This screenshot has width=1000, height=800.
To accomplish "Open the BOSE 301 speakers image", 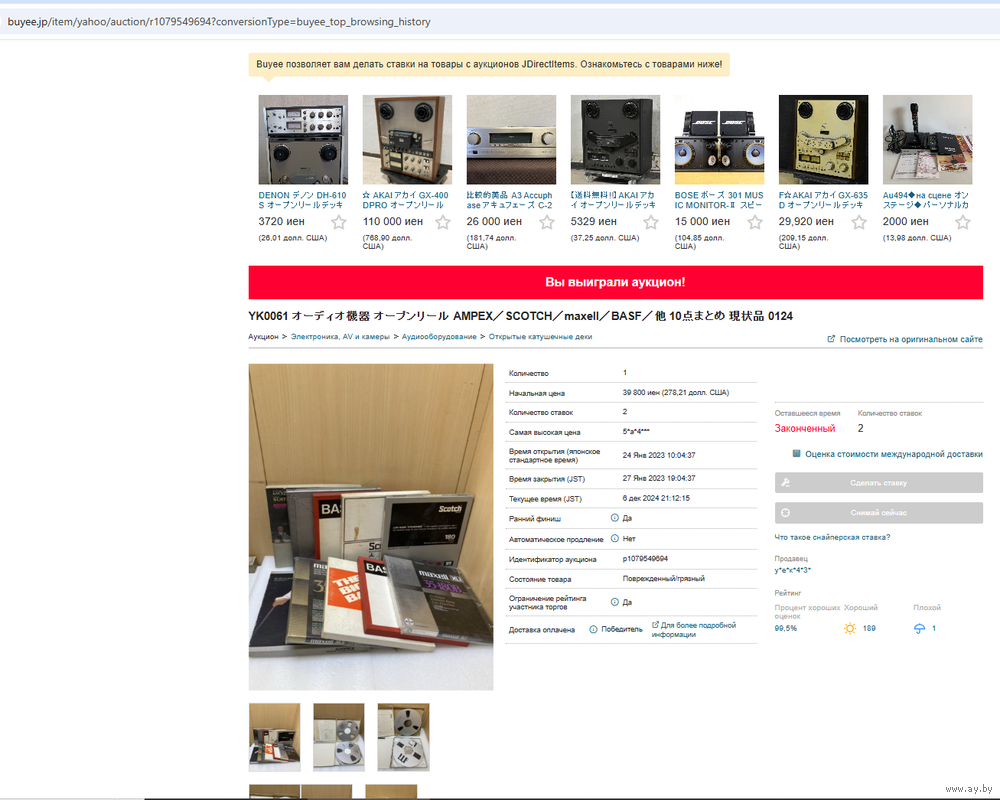I will point(719,140).
